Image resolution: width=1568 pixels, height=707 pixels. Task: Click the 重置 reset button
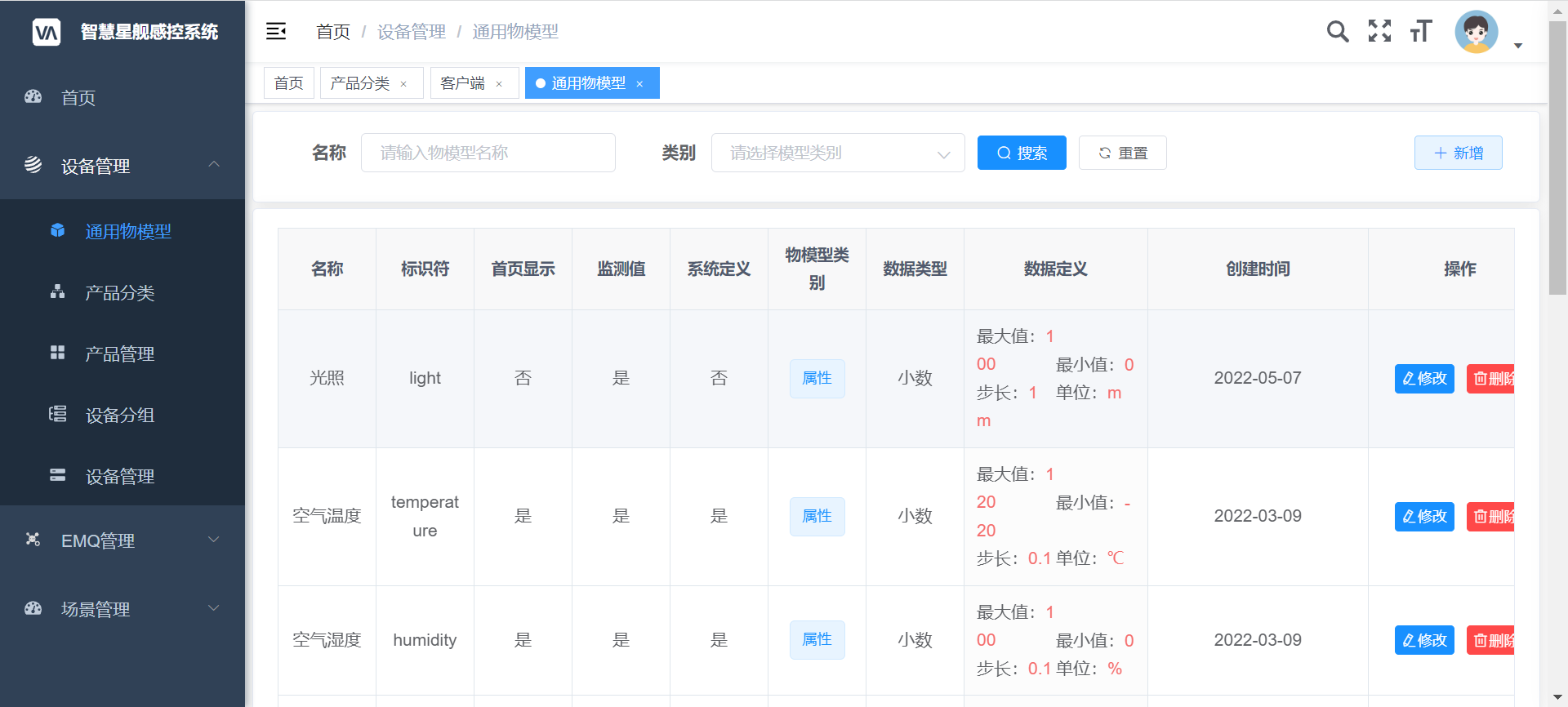click(x=1123, y=153)
